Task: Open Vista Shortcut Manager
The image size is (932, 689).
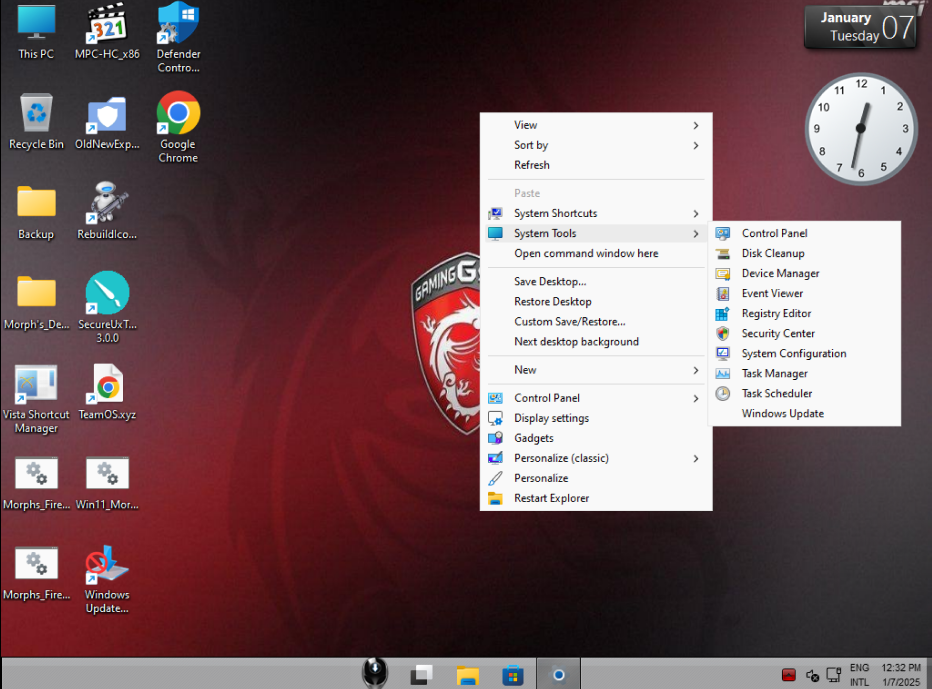Action: click(x=36, y=398)
